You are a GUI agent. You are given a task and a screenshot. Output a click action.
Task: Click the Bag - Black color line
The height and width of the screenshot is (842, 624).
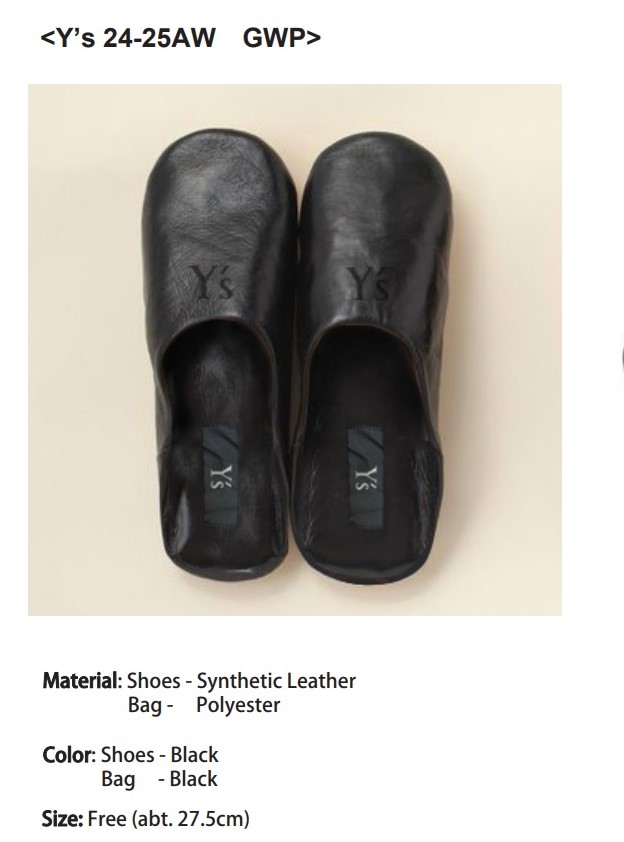pyautogui.click(x=159, y=779)
